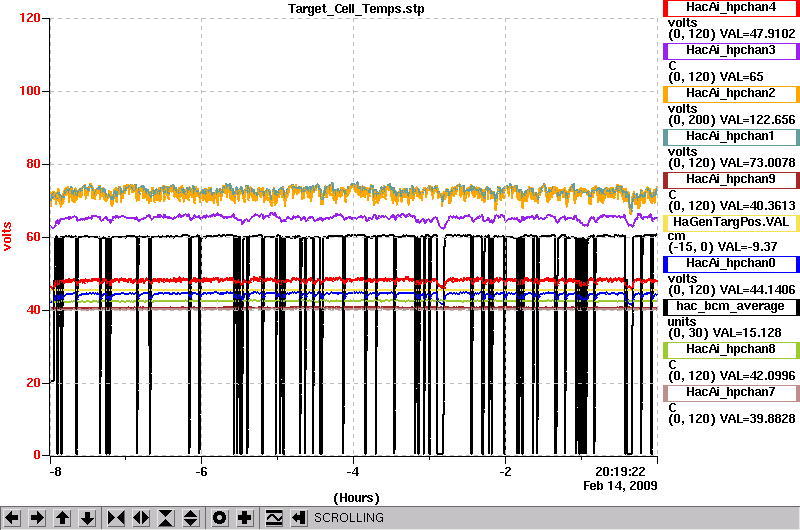
Task: Click the VAL=47.9102 reading
Action: click(x=757, y=34)
